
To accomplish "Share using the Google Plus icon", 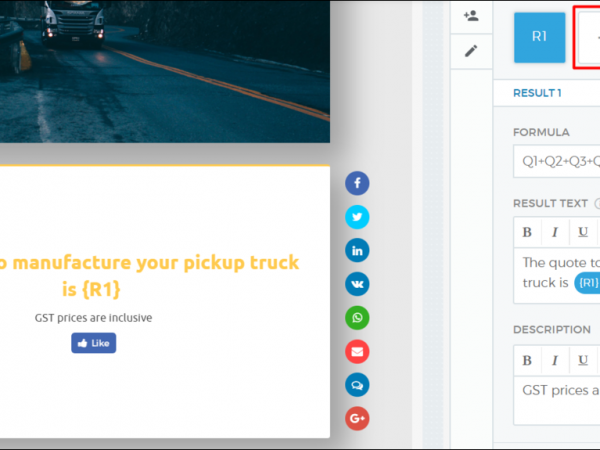I will (x=357, y=419).
